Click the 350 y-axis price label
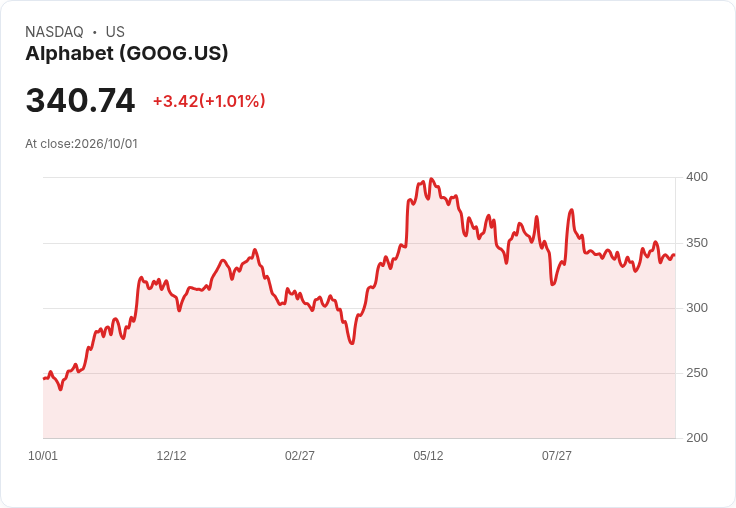Screen dimensions: 736x508 [x=697, y=243]
